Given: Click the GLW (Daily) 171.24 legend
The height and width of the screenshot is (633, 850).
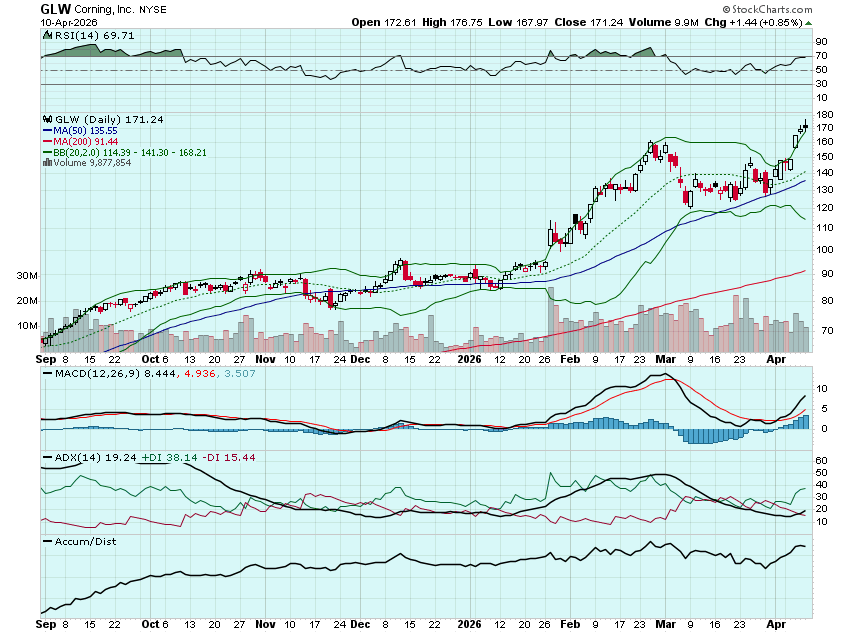Looking at the screenshot, I should click(109, 120).
